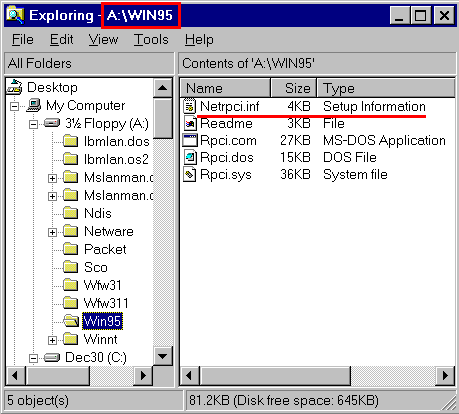The image size is (459, 414).
Task: Open the Tools menu
Action: (151, 40)
